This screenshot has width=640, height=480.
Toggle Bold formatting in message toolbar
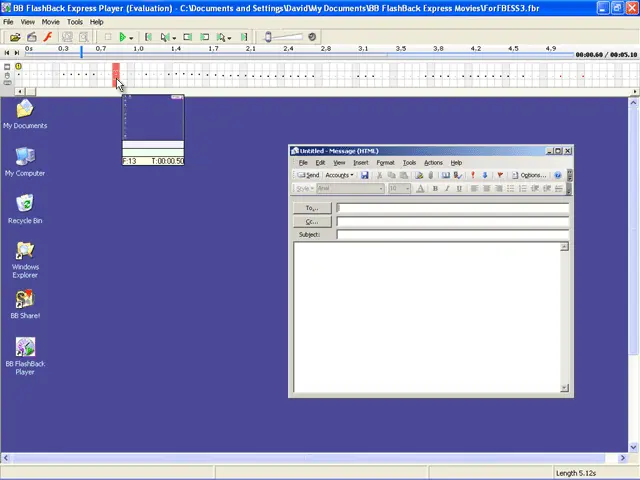tap(435, 189)
